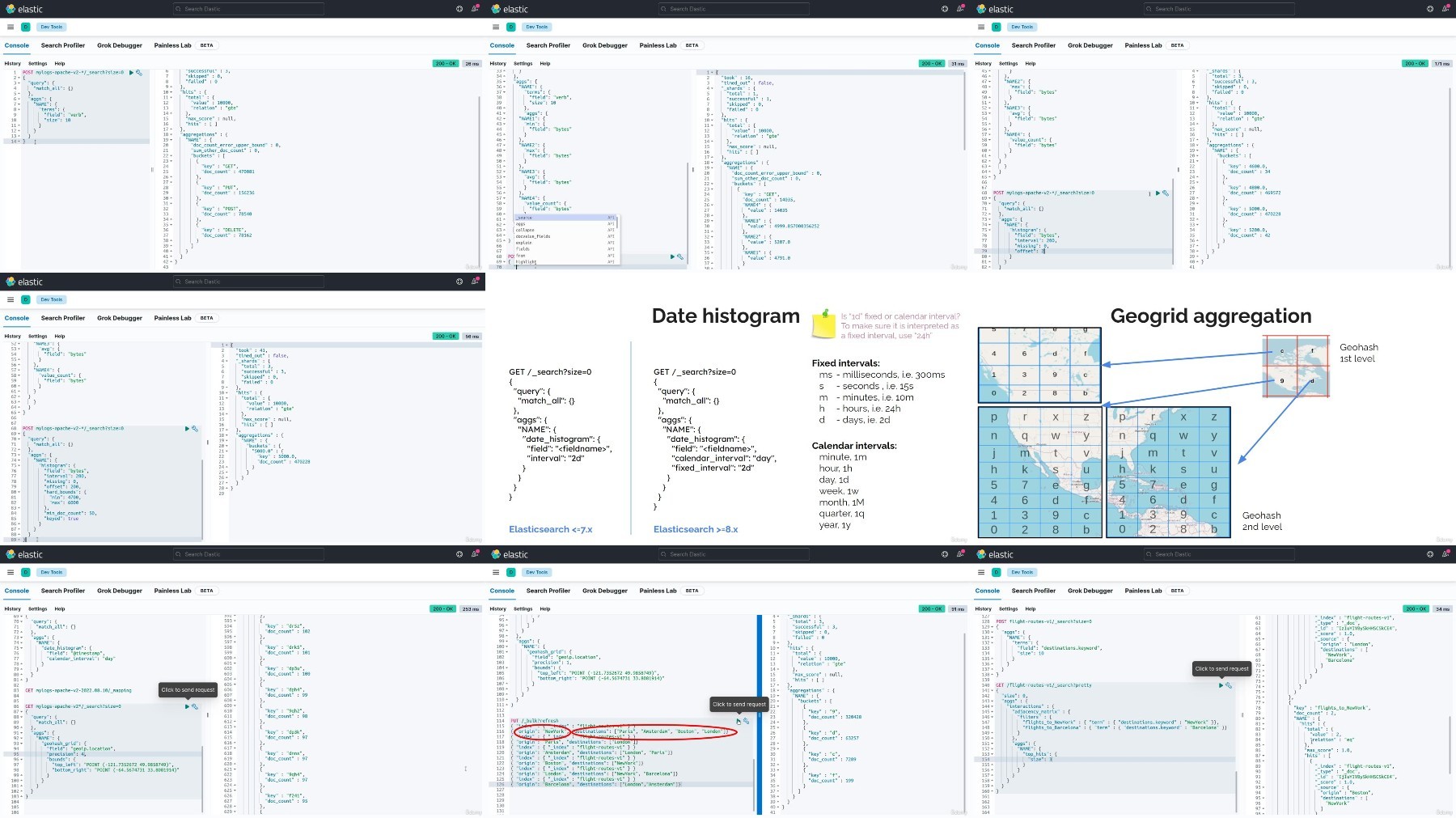This screenshot has width=1456, height=818.
Task: Open newsfeed bell icon in top-left panel
Action: (475, 9)
